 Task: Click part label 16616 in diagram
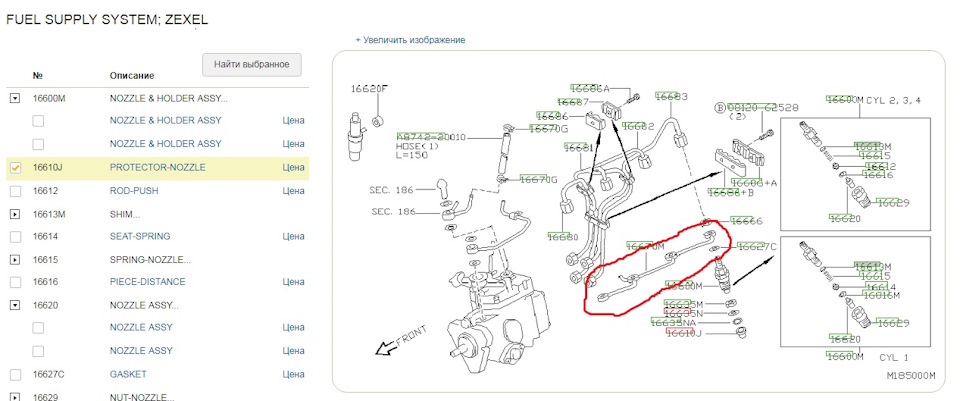(x=879, y=175)
